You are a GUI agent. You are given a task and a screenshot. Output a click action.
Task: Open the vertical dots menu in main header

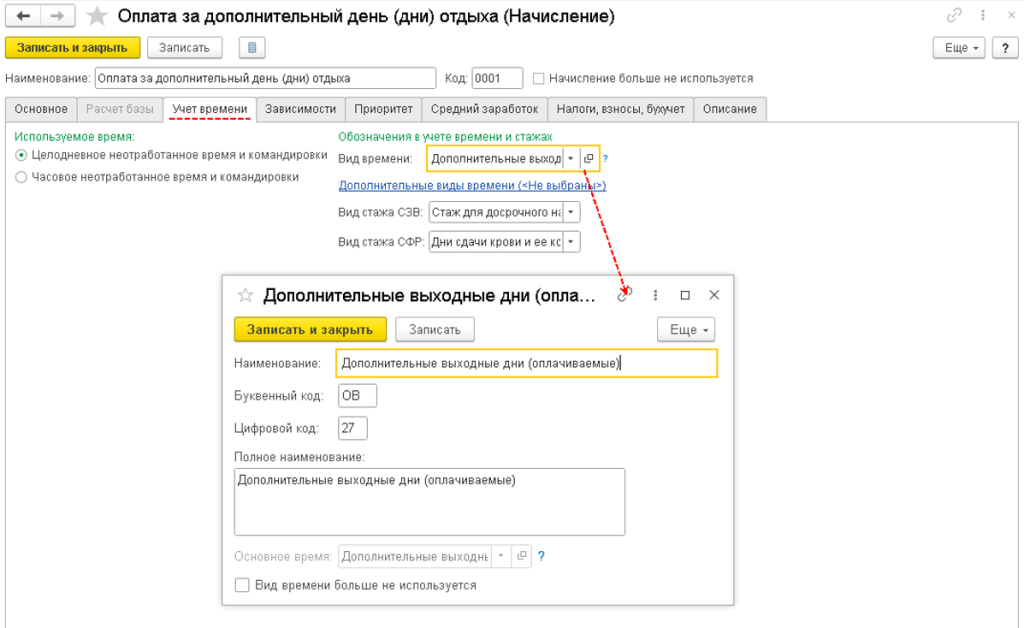(x=980, y=16)
